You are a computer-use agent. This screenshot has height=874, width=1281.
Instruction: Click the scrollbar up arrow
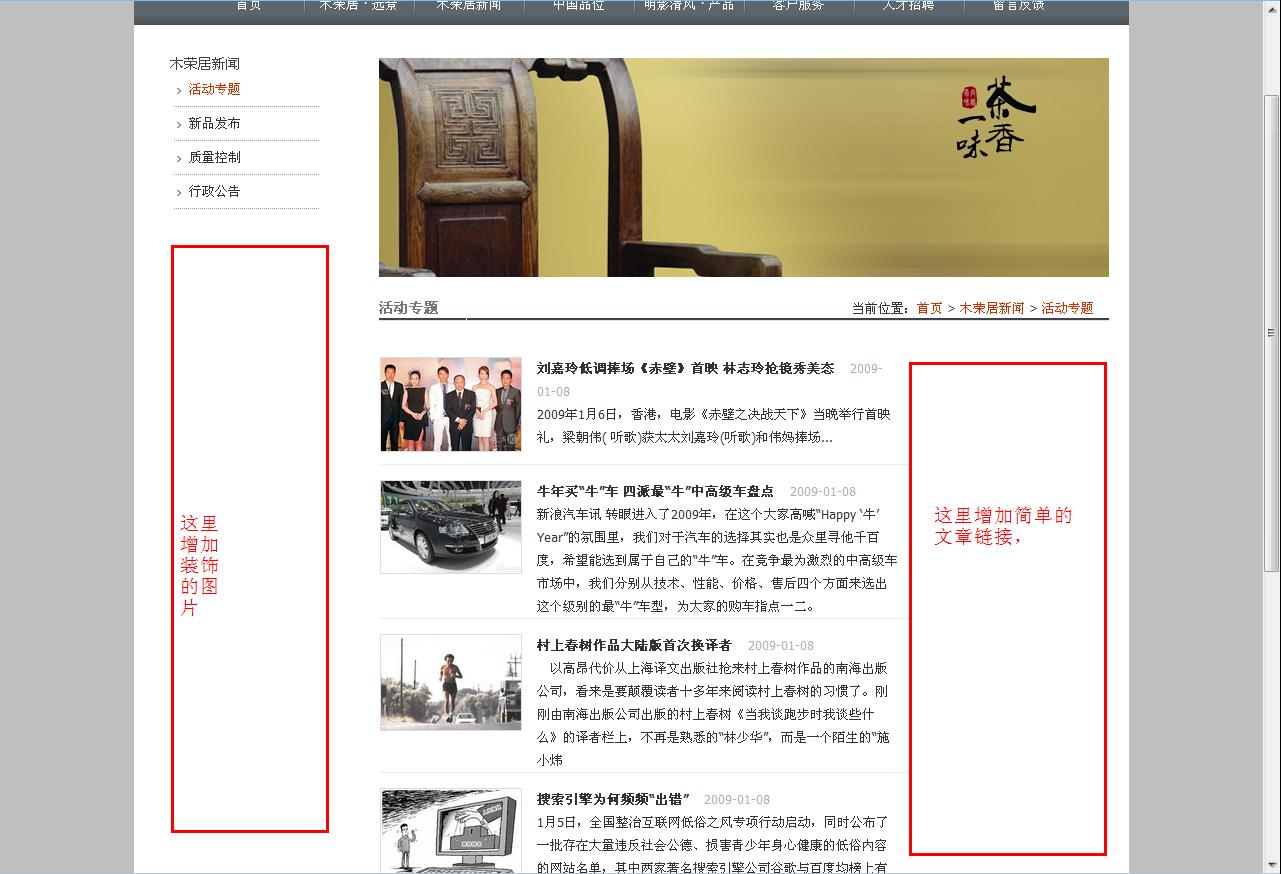click(x=1271, y=8)
